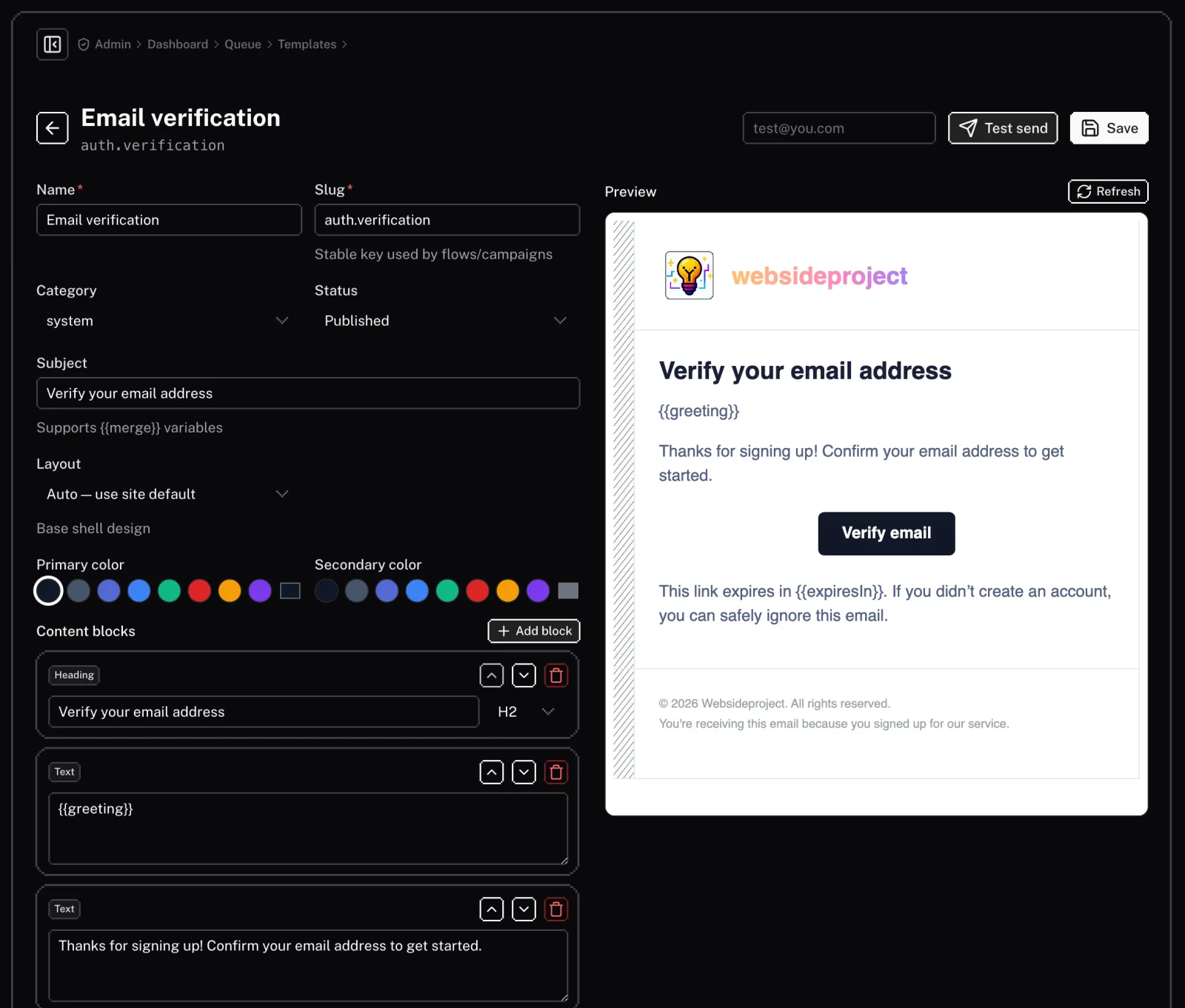Image resolution: width=1185 pixels, height=1008 pixels.
Task: Edit the Slug field auth.verification
Action: pyautogui.click(x=447, y=220)
